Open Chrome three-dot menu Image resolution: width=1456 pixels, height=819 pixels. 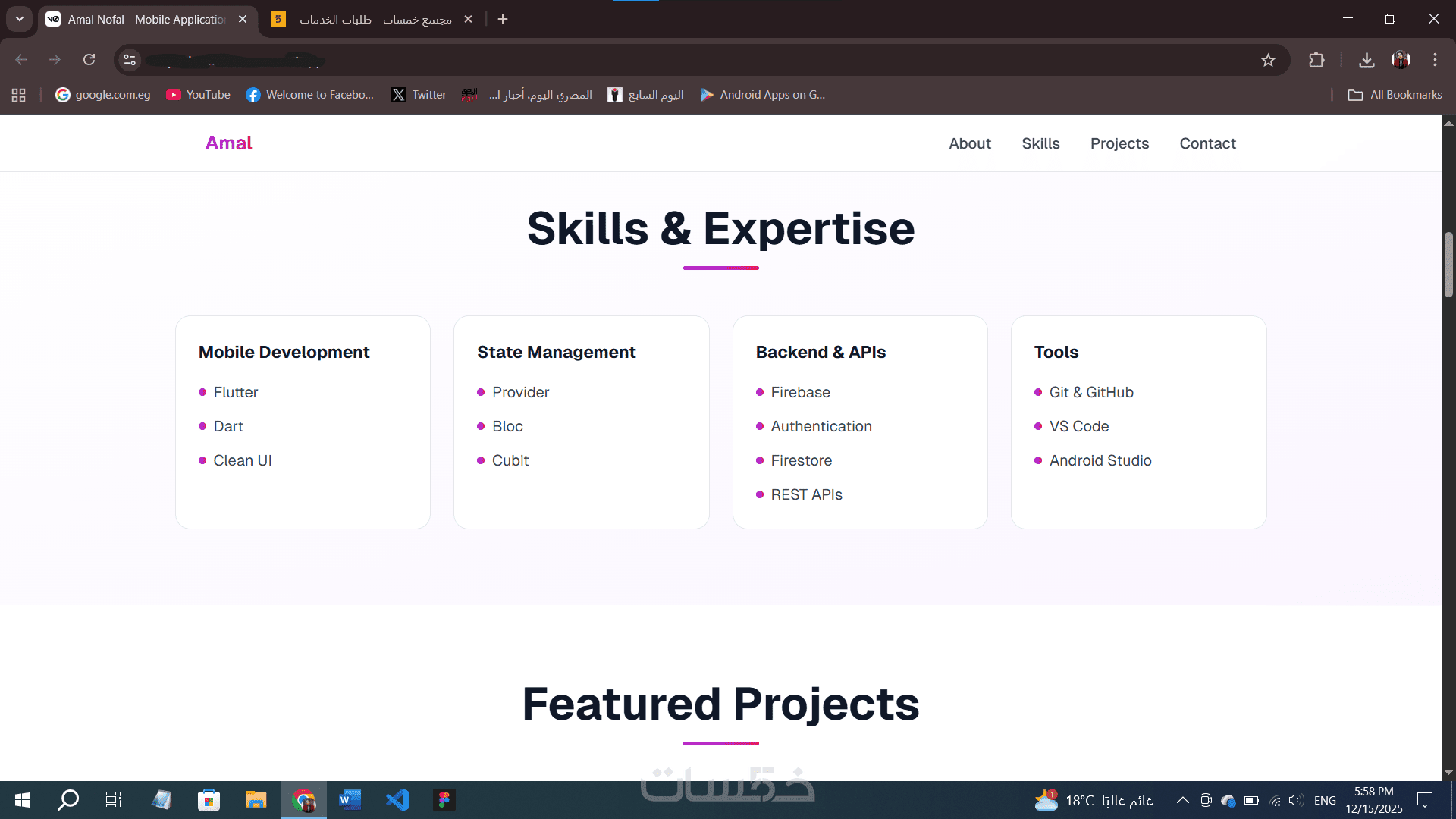coord(1435,60)
